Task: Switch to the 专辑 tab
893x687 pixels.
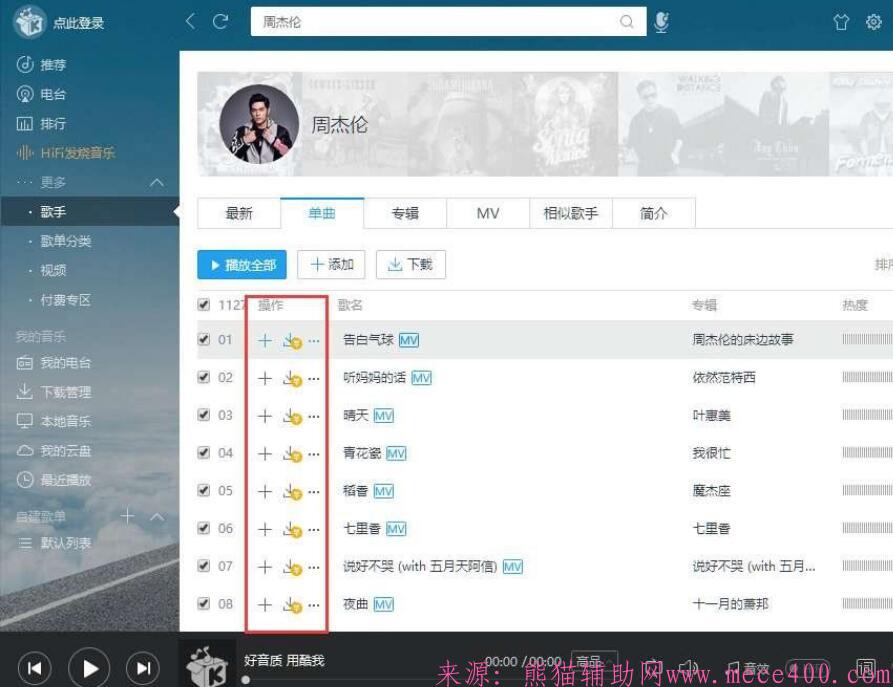Action: (x=407, y=213)
